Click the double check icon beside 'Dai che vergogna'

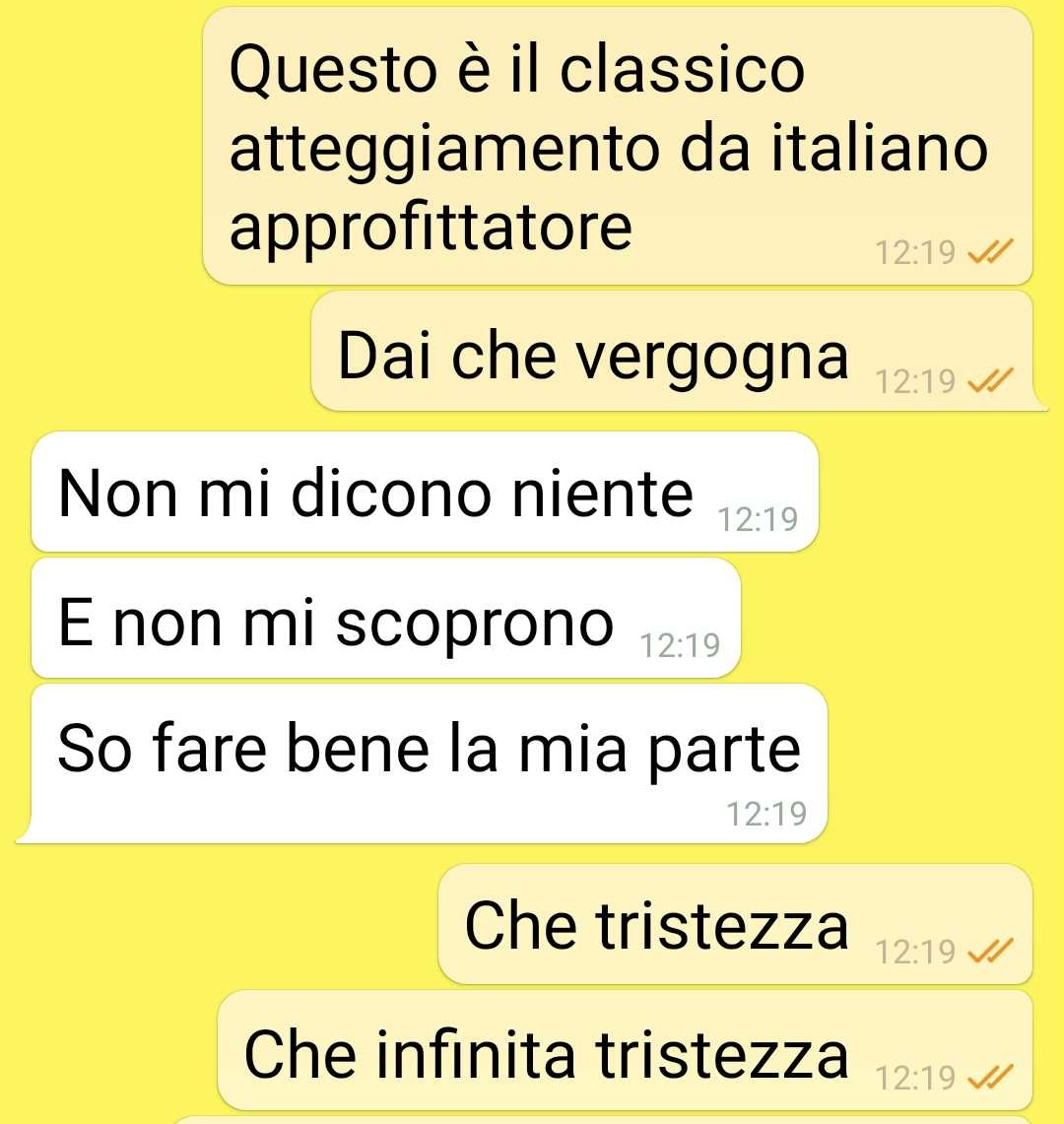click(x=990, y=380)
